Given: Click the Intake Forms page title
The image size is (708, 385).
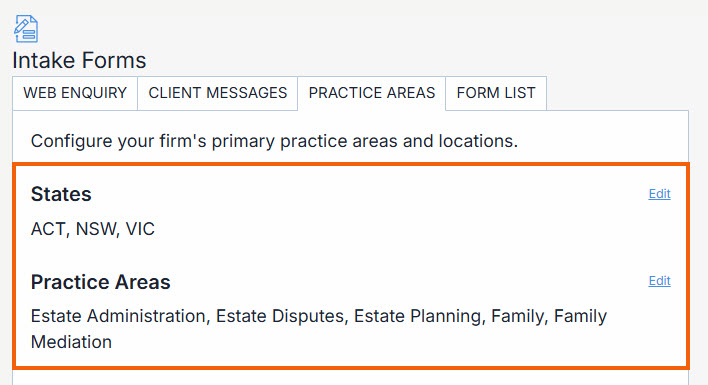Looking at the screenshot, I should point(79,60).
